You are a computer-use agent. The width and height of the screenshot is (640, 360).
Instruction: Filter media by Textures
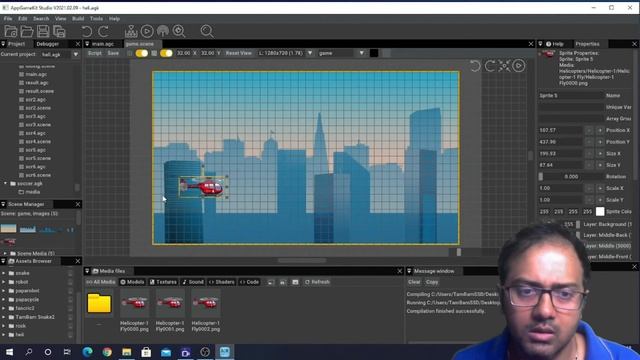pos(163,282)
